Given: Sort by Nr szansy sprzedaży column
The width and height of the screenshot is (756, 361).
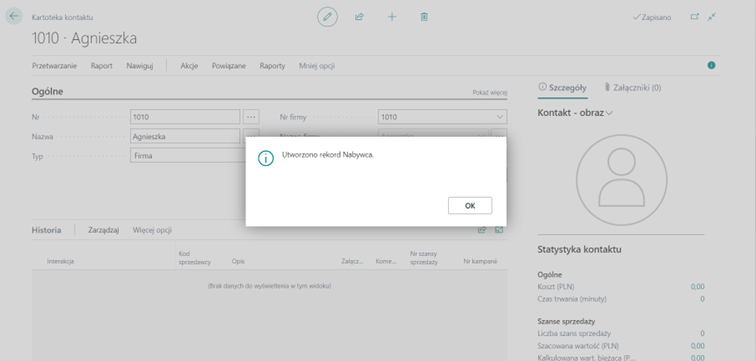Looking at the screenshot, I should coord(424,258).
